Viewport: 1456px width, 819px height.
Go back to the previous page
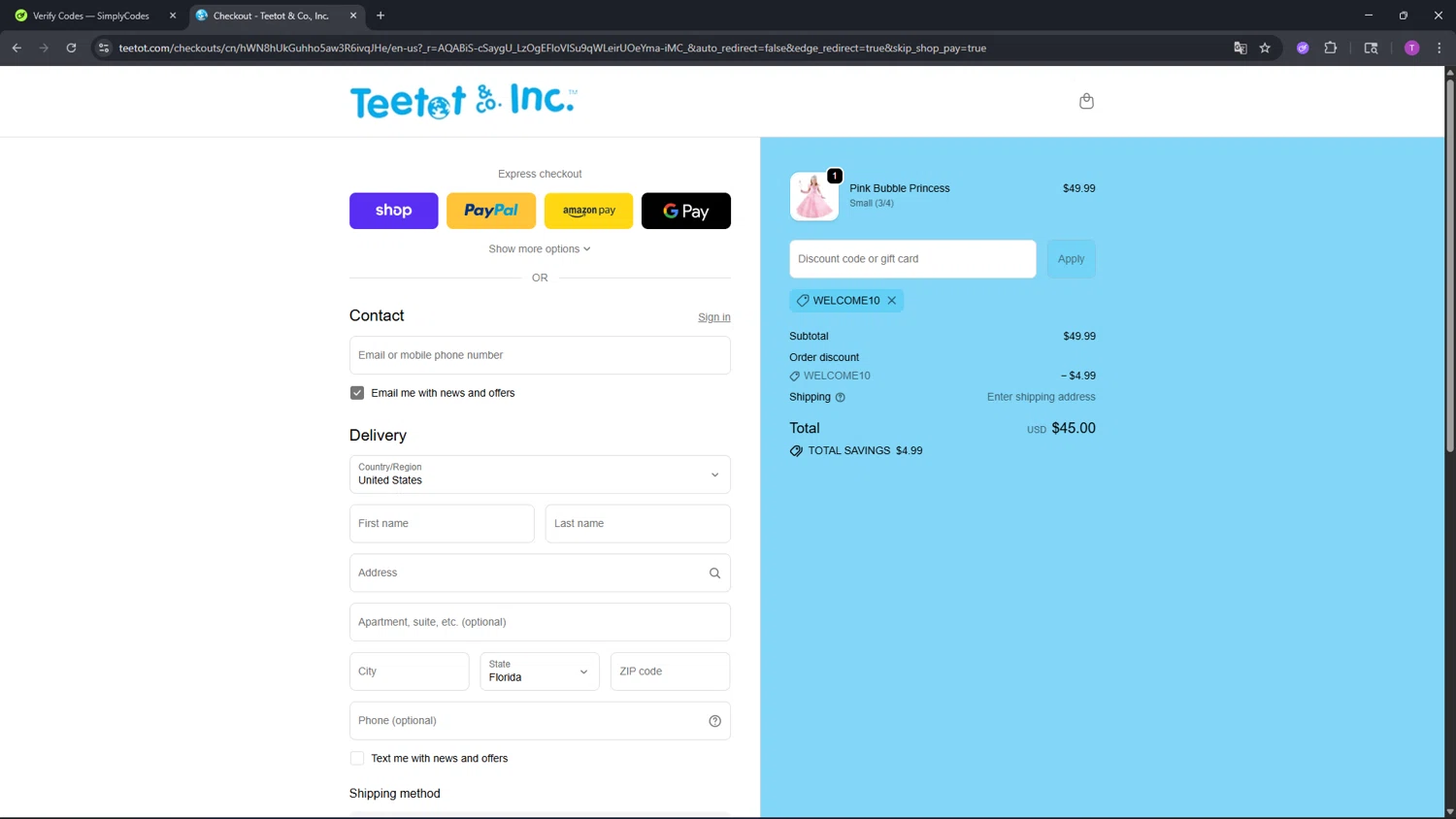[x=17, y=48]
